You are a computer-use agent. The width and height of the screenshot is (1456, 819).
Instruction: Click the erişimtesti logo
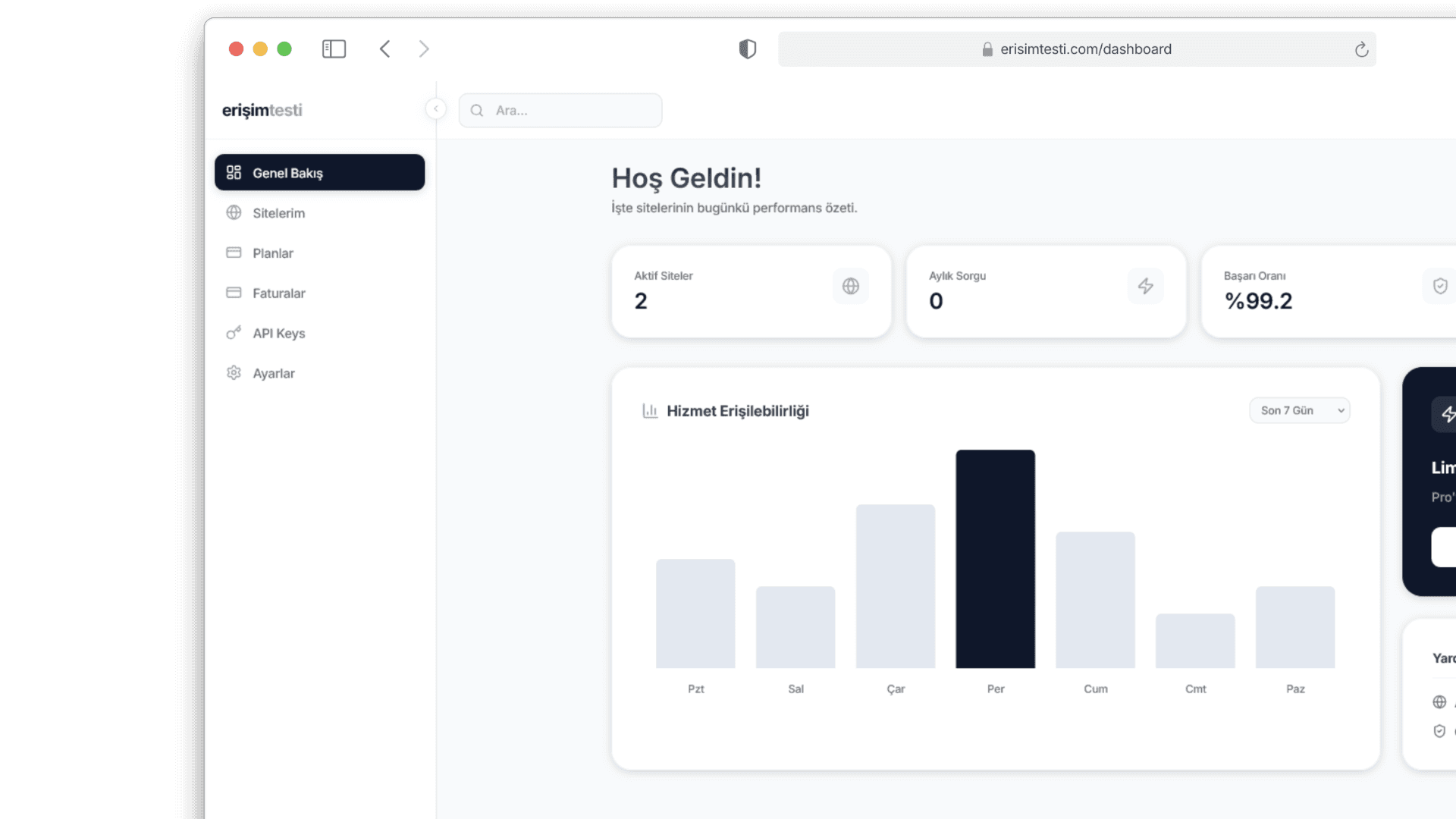pos(262,110)
